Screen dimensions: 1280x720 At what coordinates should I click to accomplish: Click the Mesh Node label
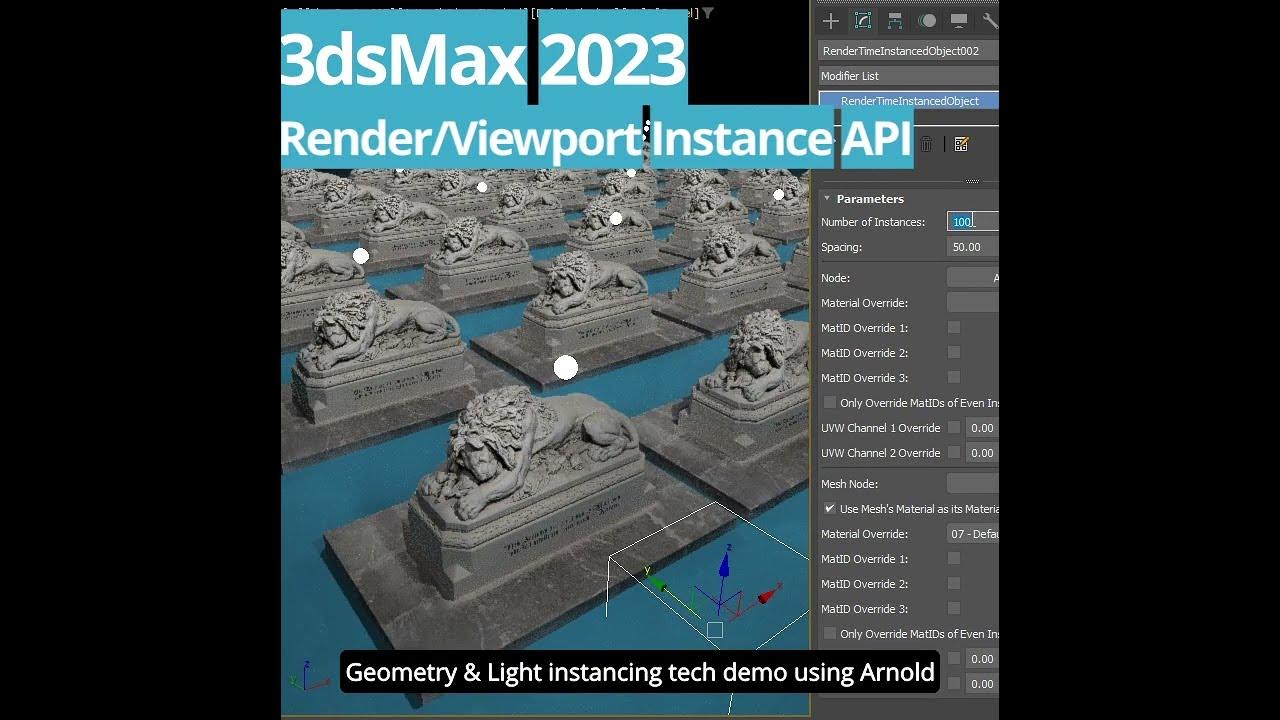click(x=849, y=484)
